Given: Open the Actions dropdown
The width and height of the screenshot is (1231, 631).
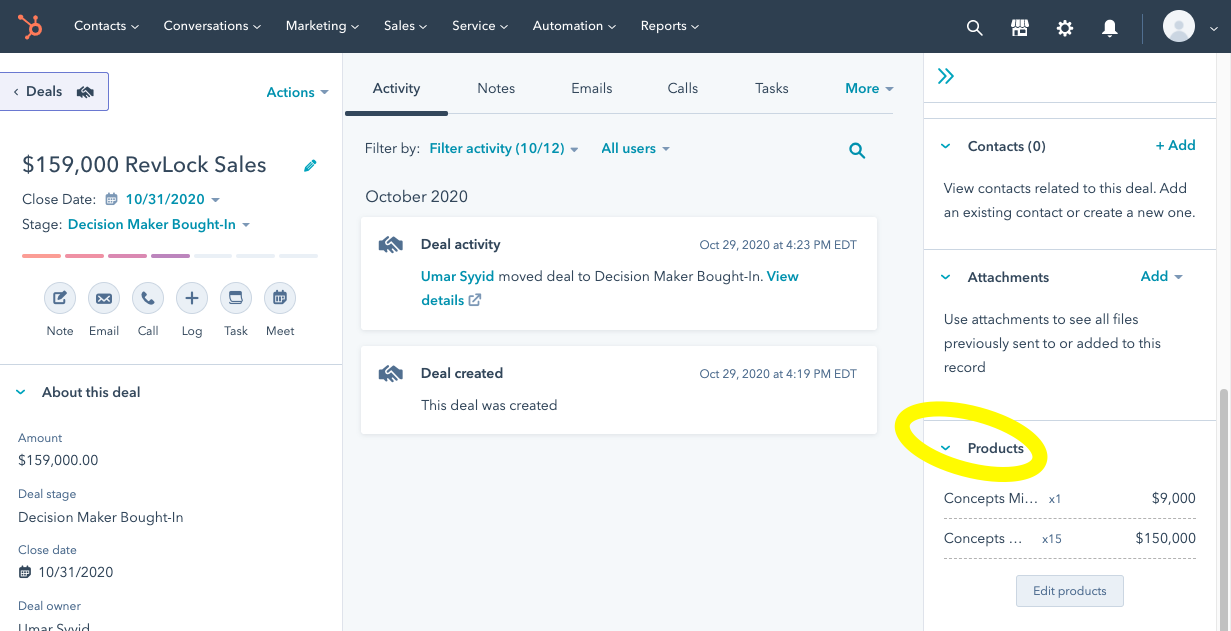Looking at the screenshot, I should tap(297, 92).
